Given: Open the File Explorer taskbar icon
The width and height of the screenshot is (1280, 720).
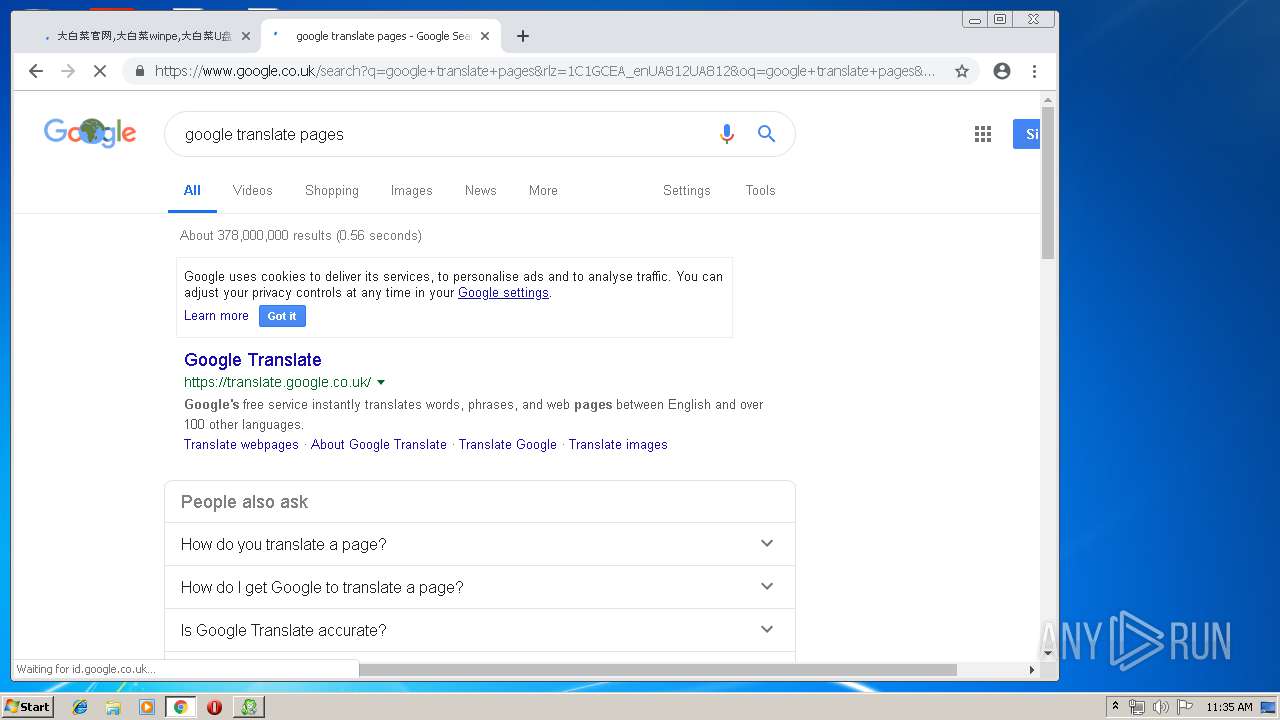Looking at the screenshot, I should (x=113, y=707).
